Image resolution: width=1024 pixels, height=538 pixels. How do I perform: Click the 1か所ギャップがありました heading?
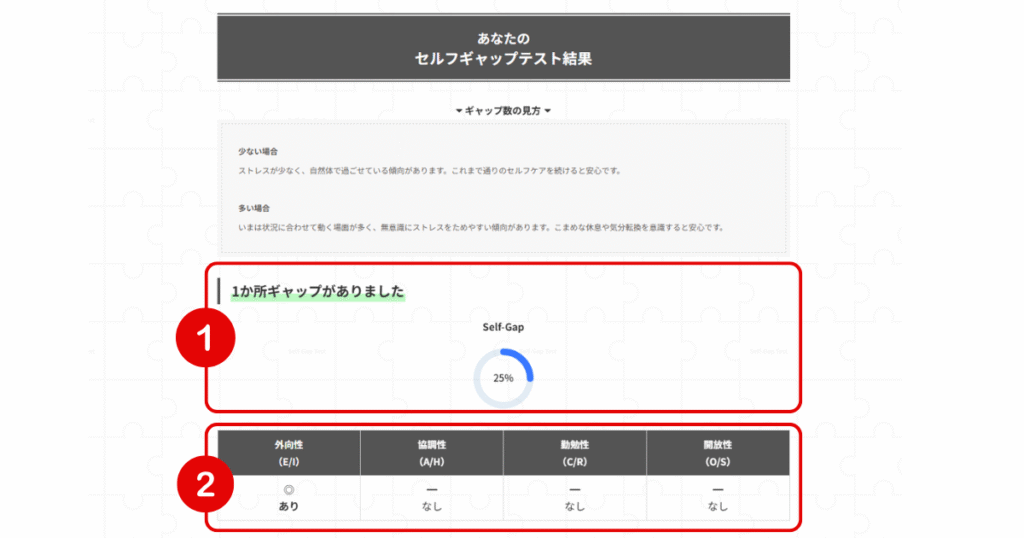(318, 291)
